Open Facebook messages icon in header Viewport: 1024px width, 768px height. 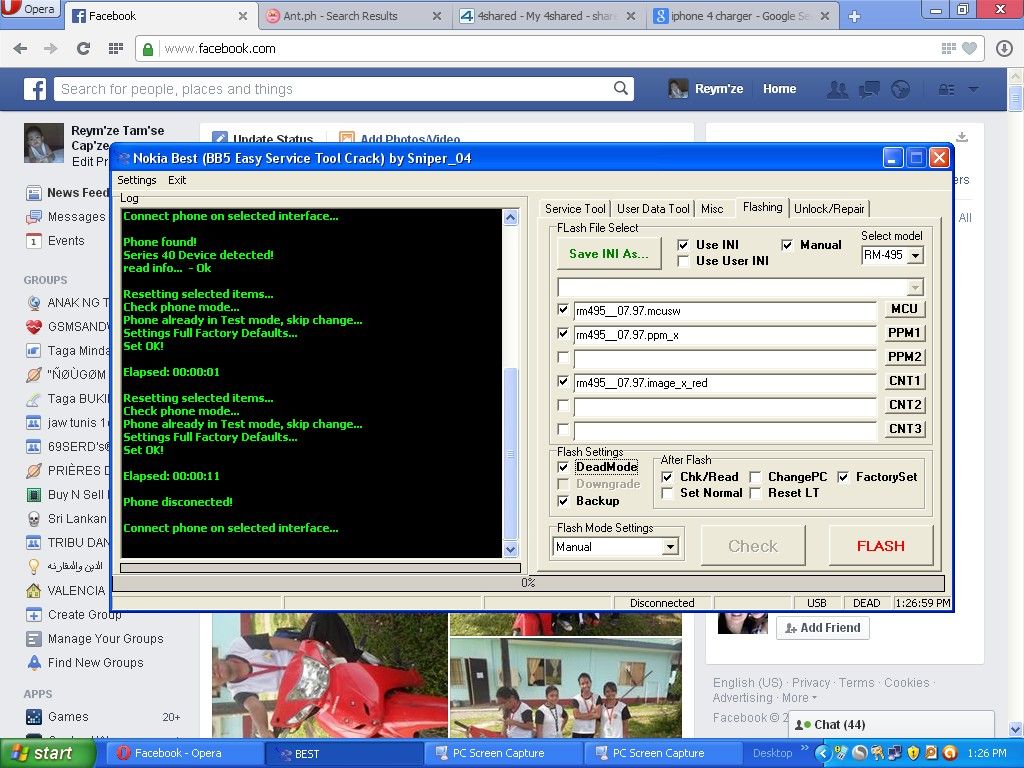(869, 89)
